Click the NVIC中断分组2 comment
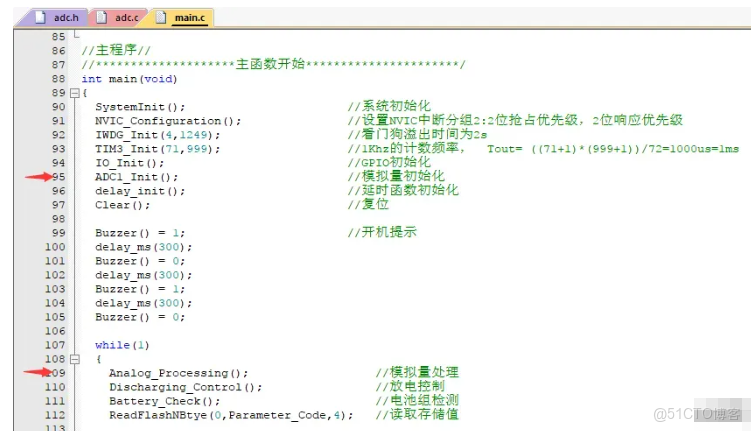This screenshot has width=751, height=431. pyautogui.click(x=515, y=120)
